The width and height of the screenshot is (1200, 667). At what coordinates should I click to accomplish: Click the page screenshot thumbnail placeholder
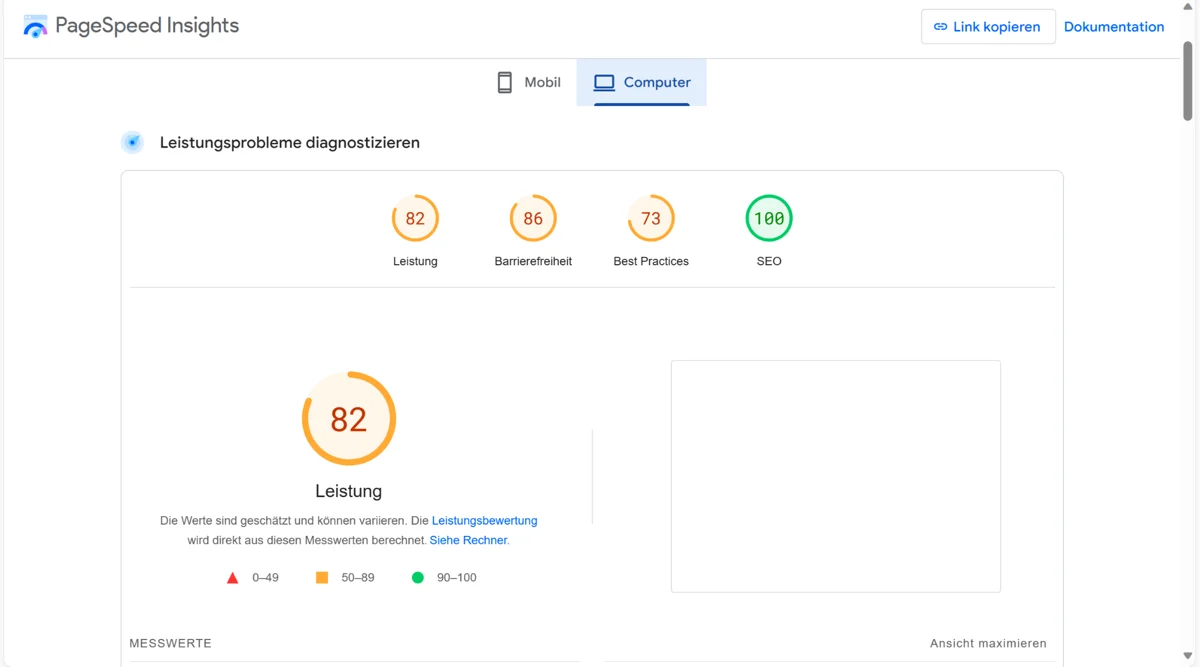pos(836,476)
